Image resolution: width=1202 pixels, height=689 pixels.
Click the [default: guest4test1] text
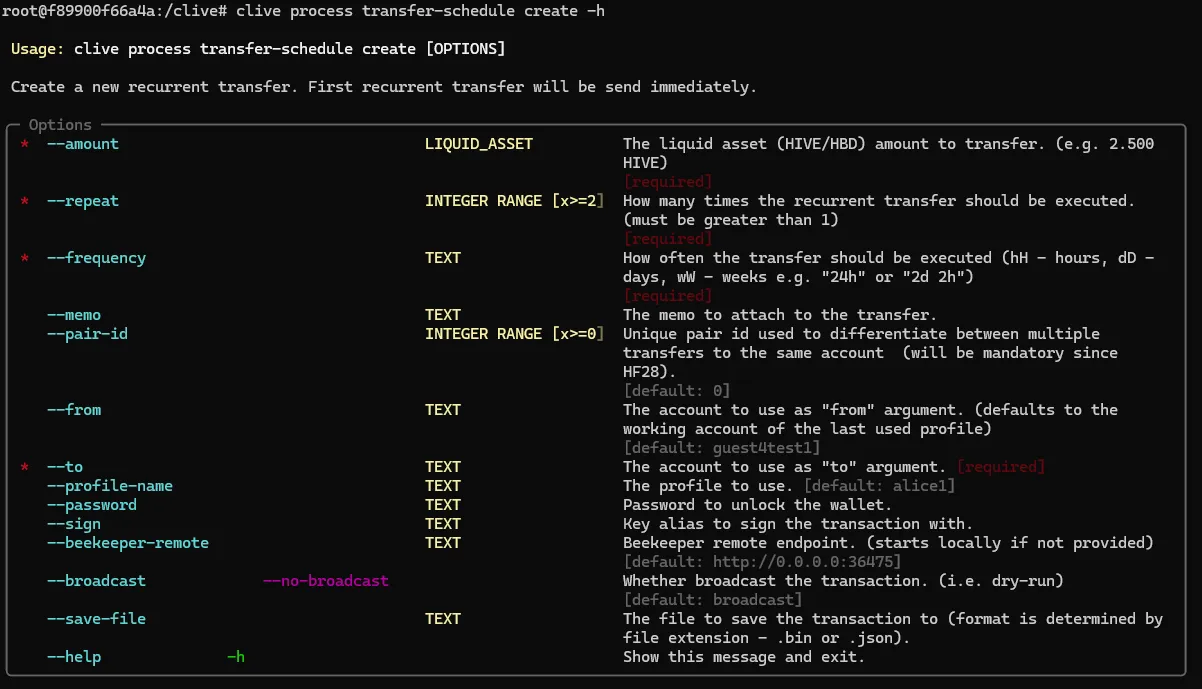pyautogui.click(x=722, y=448)
